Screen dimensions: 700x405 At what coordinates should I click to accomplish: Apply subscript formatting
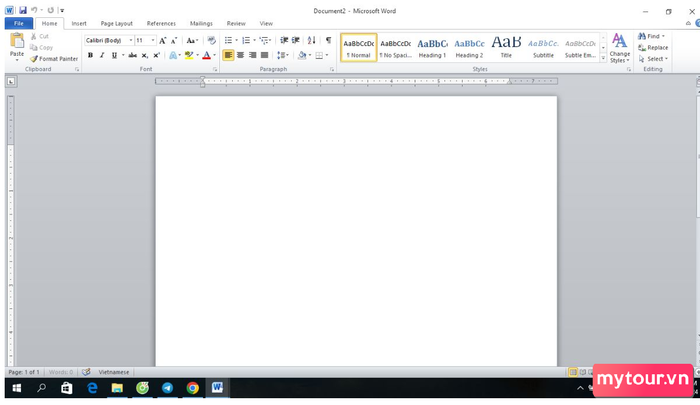144,55
